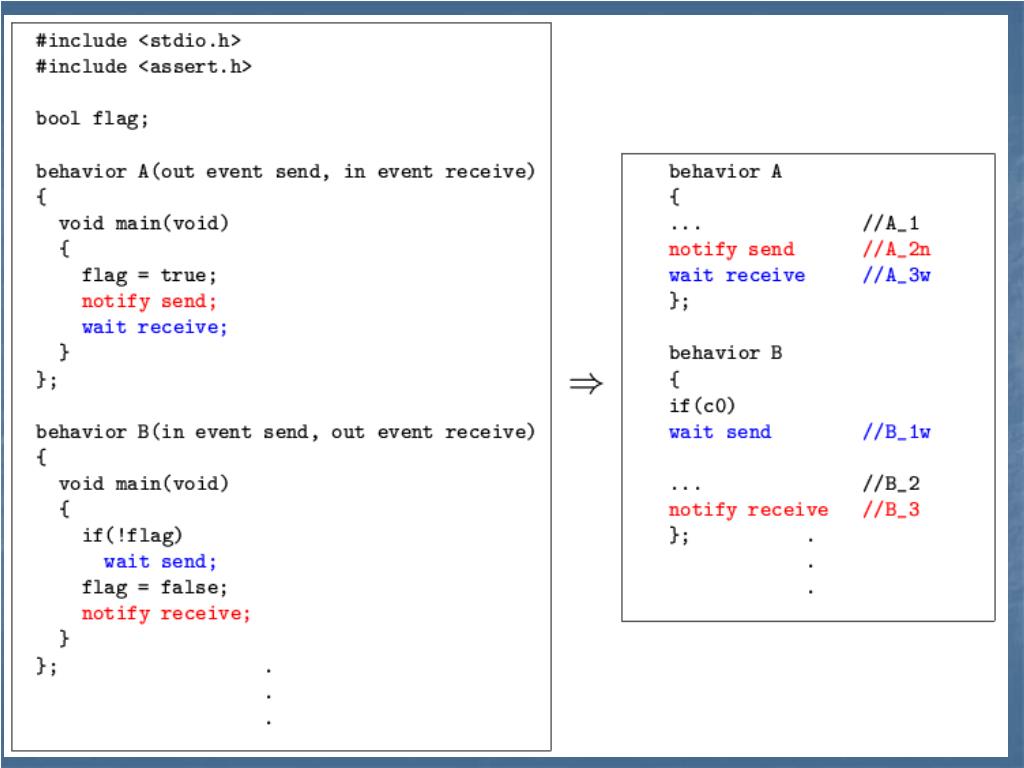Screen dimensions: 1024x768
Task: Select the "#include <assert.h>" line
Action: click(x=144, y=67)
